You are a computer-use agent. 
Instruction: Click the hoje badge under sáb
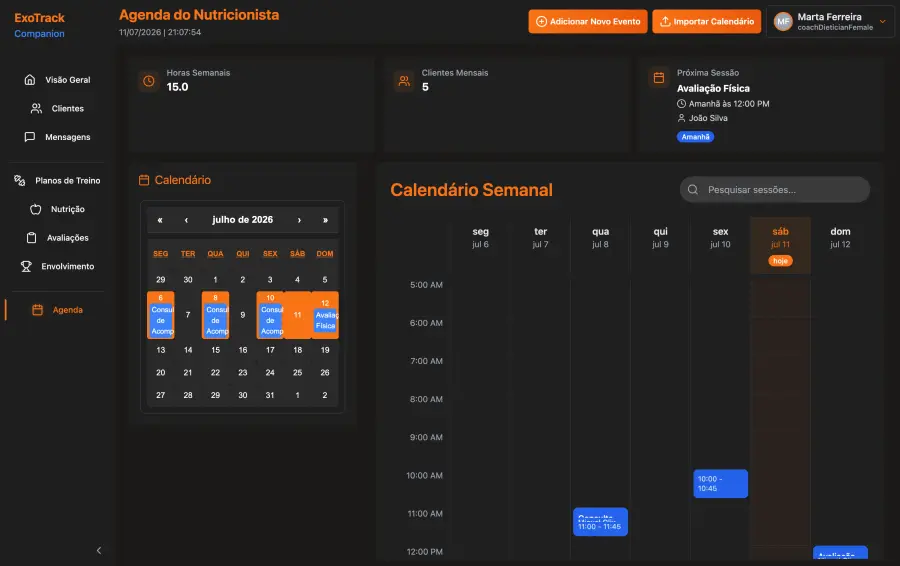point(780,261)
